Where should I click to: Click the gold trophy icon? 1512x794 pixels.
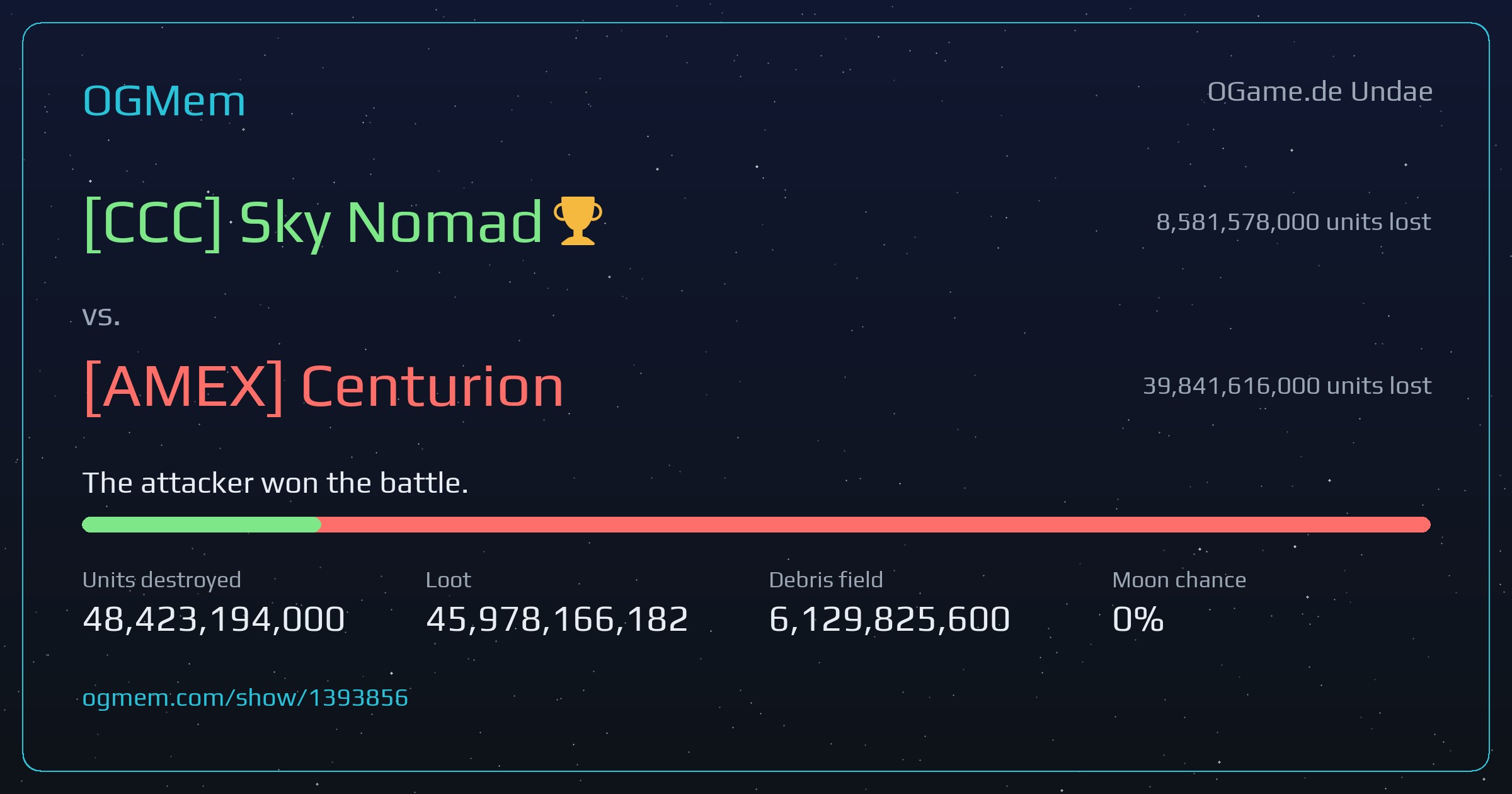pos(578,221)
